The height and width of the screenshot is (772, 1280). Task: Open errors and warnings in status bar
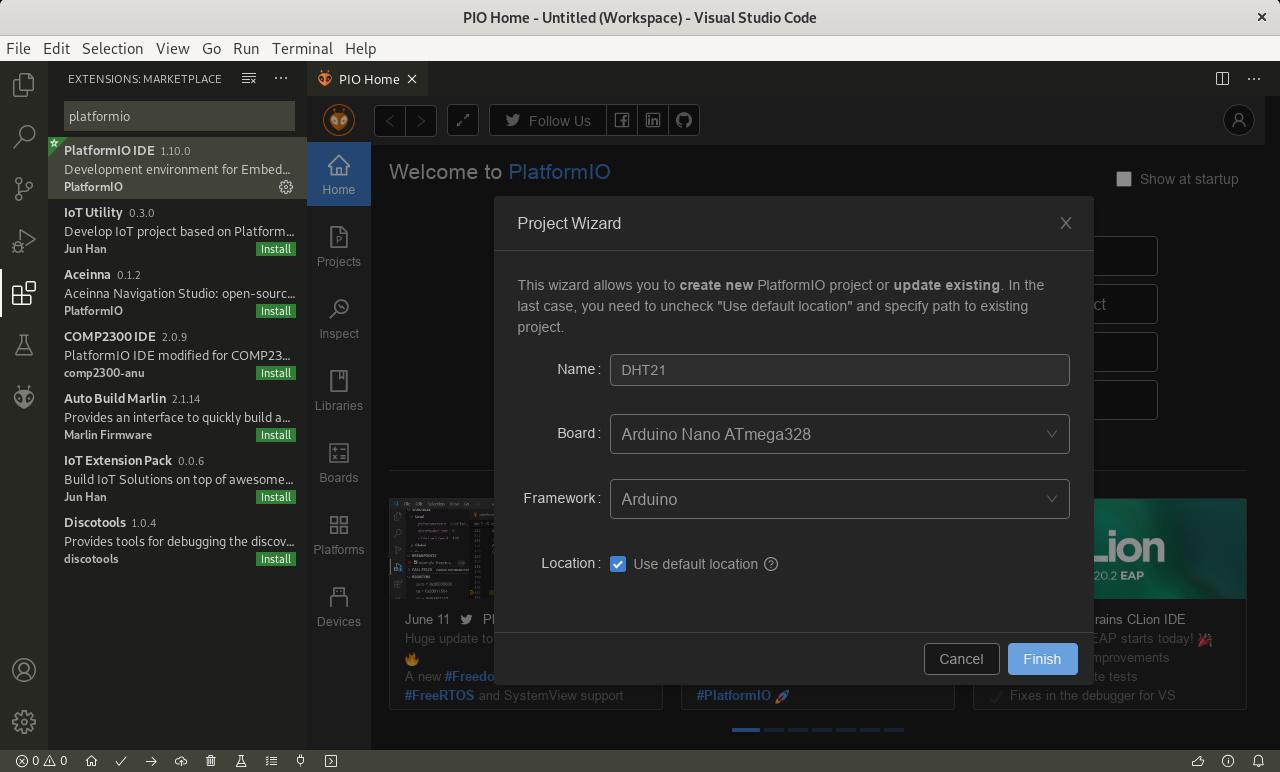pyautogui.click(x=41, y=761)
